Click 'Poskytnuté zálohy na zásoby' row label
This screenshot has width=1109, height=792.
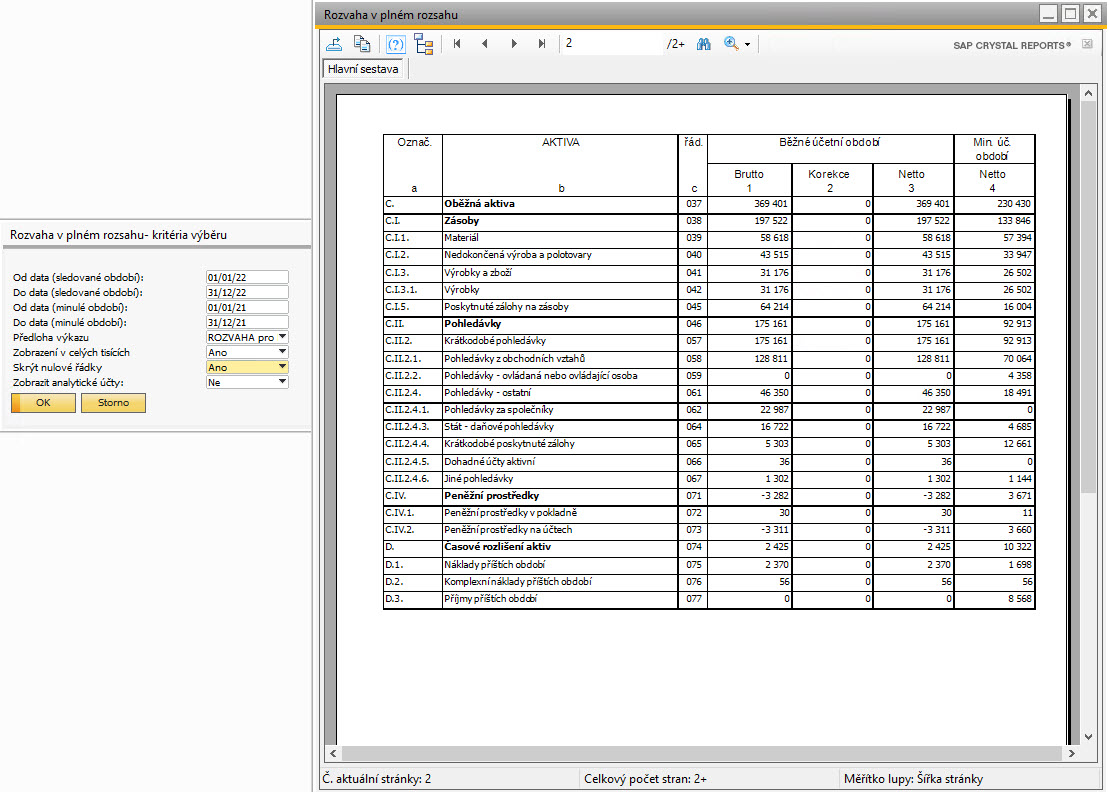(506, 307)
